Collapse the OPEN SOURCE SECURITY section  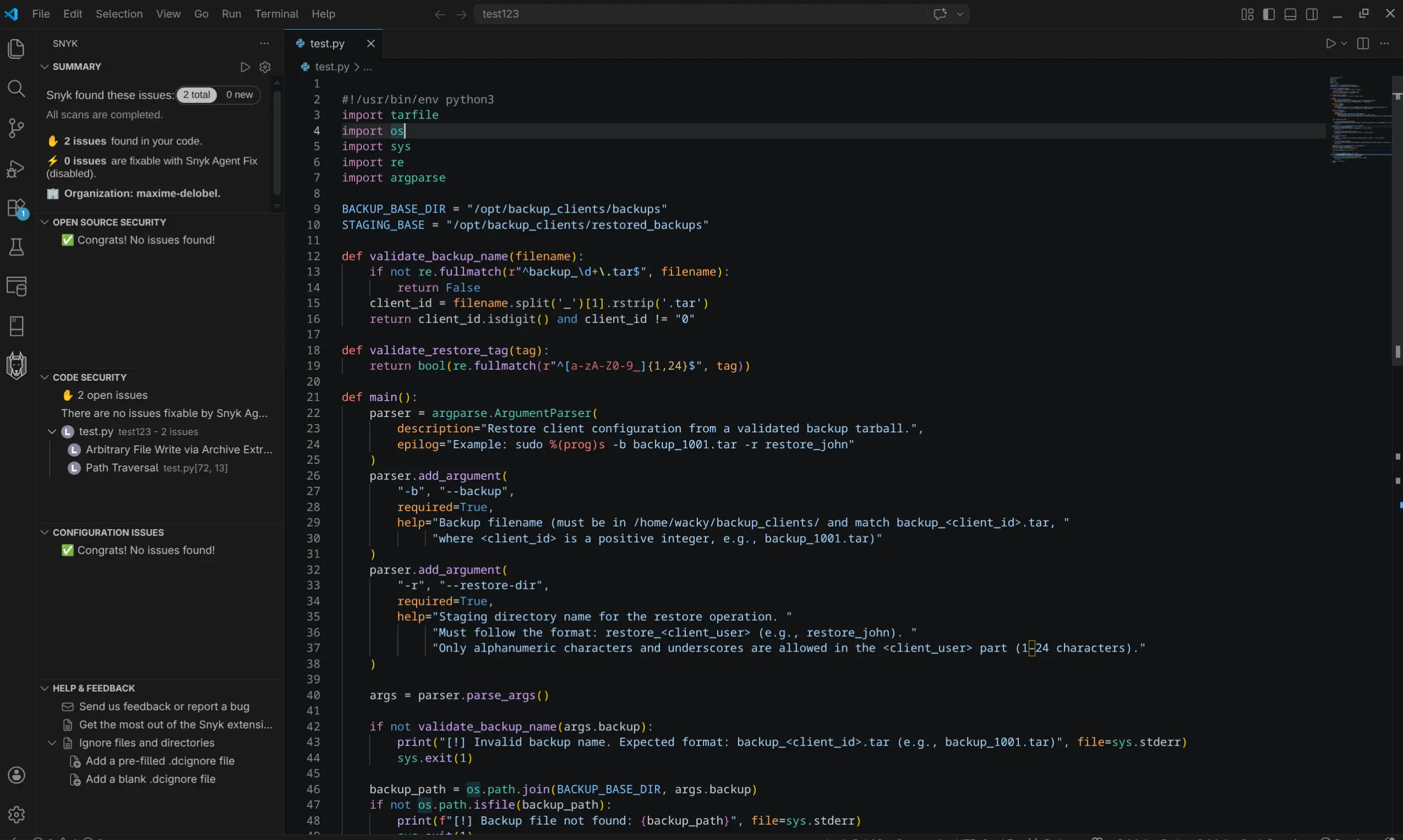click(44, 222)
